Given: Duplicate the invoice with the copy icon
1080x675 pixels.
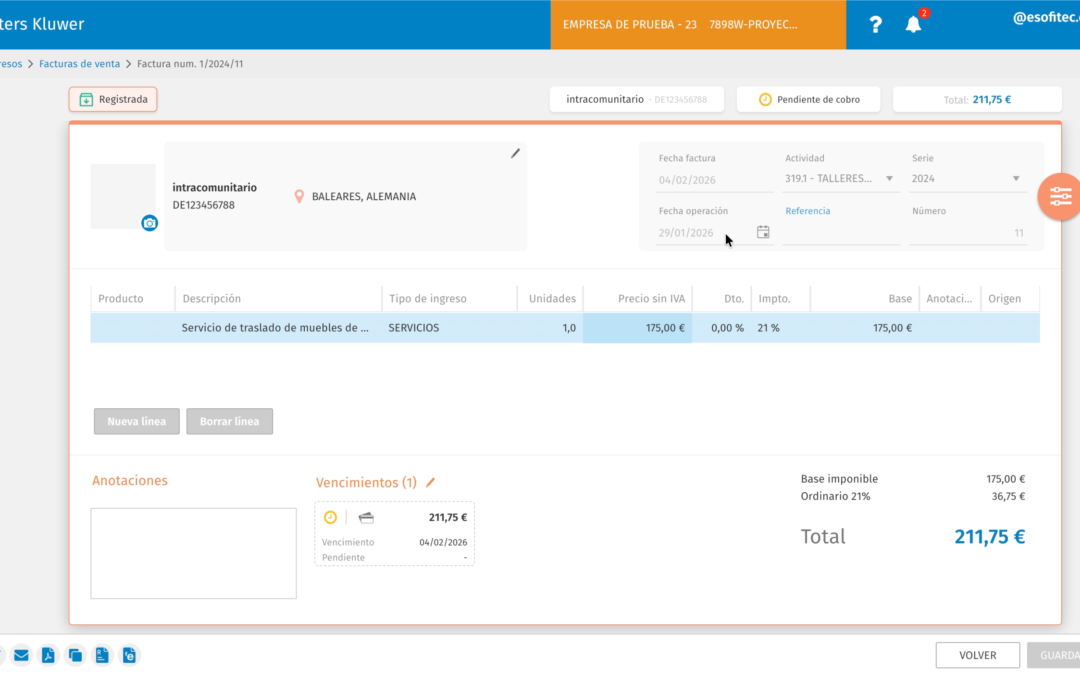Looking at the screenshot, I should pyautogui.click(x=75, y=655).
